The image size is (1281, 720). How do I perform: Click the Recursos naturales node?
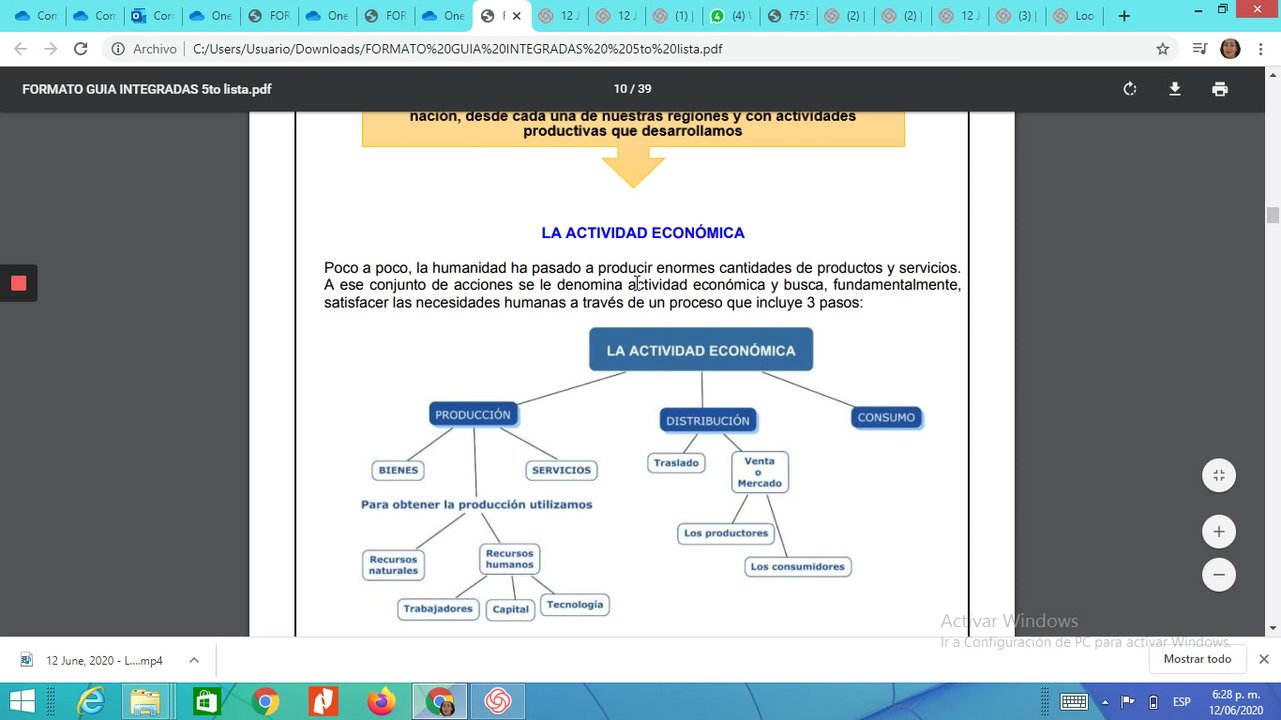coord(393,565)
